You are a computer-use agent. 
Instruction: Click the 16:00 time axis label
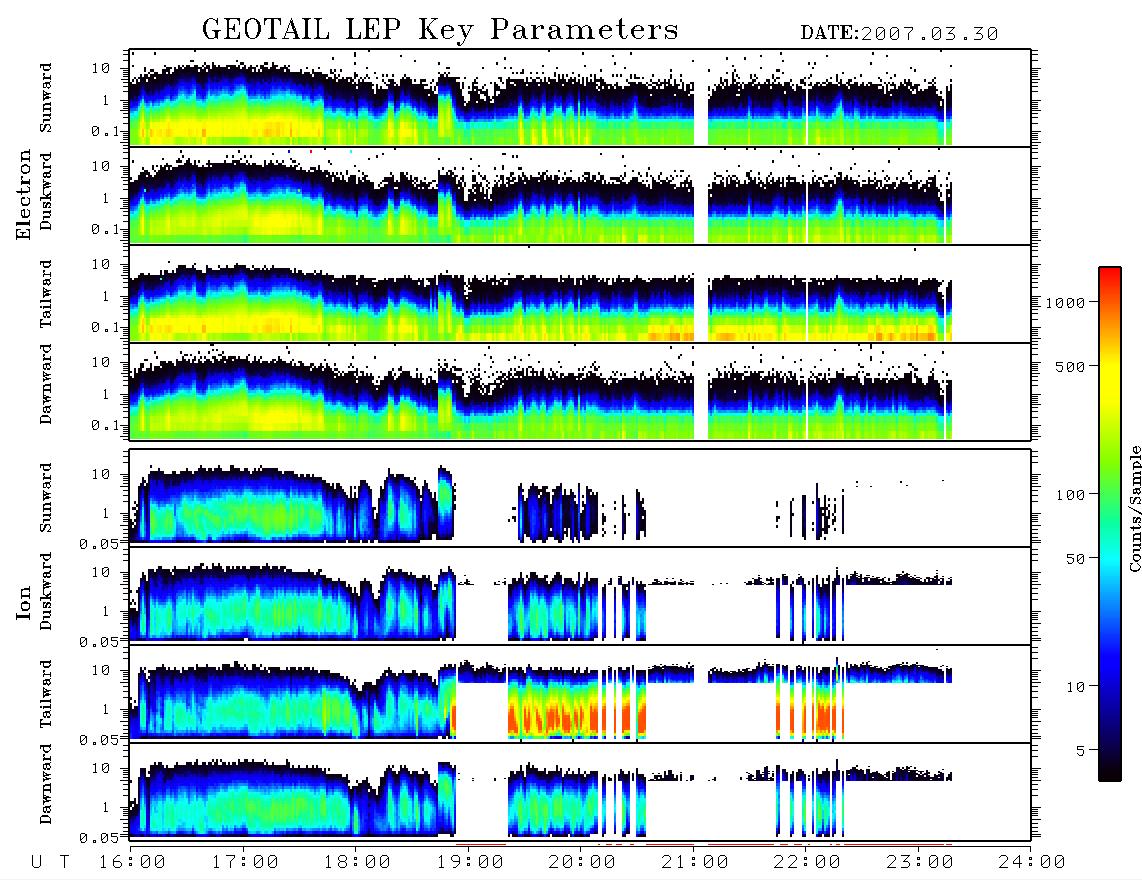click(x=132, y=863)
